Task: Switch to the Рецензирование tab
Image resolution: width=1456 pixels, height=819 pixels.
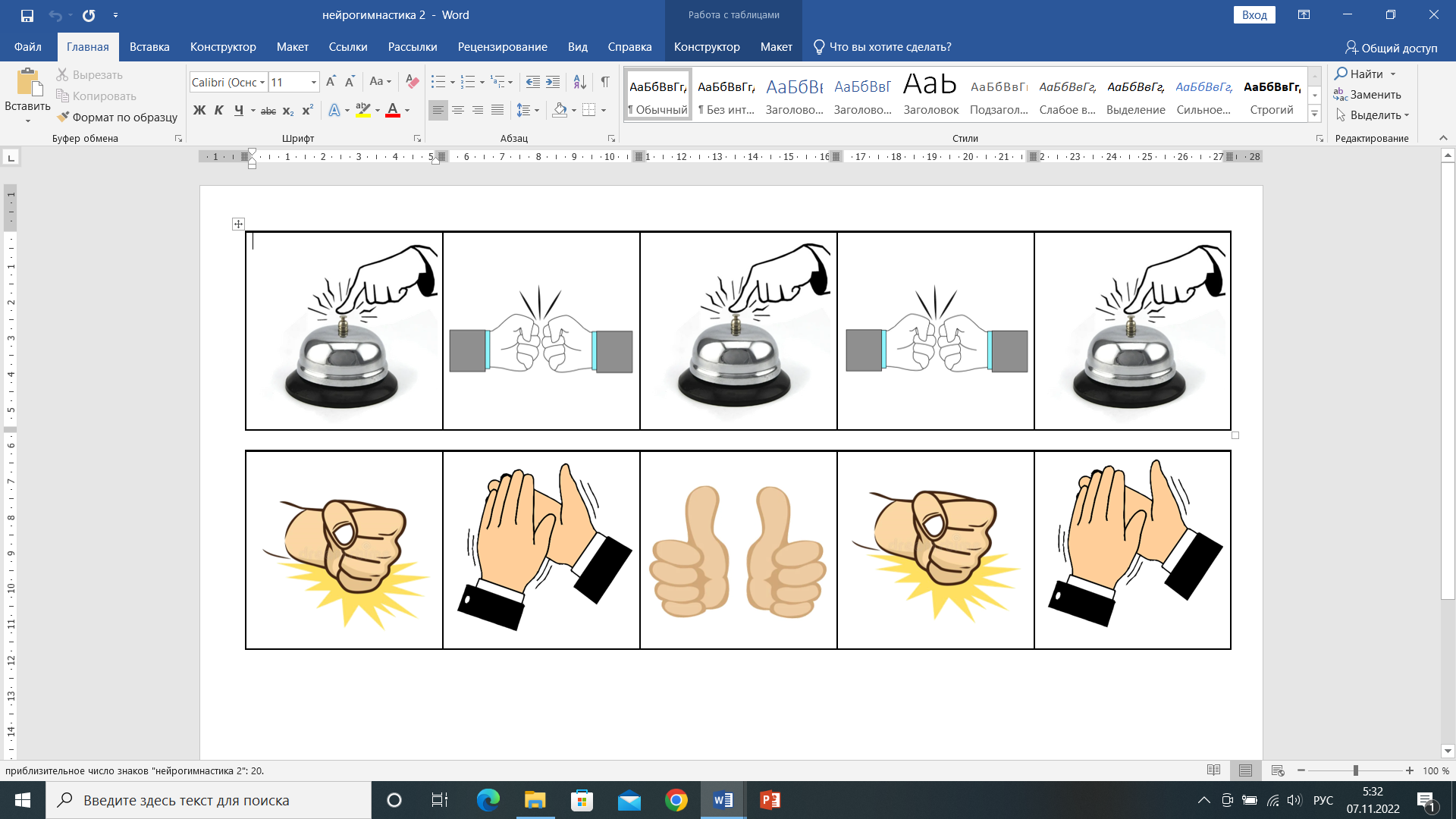Action: tap(502, 47)
